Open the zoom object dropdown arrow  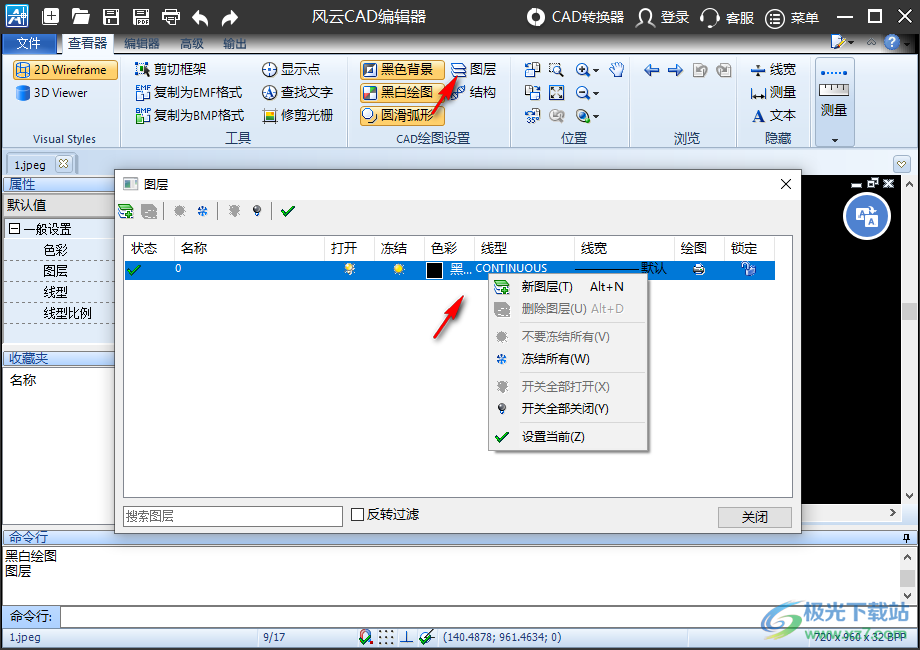click(596, 116)
